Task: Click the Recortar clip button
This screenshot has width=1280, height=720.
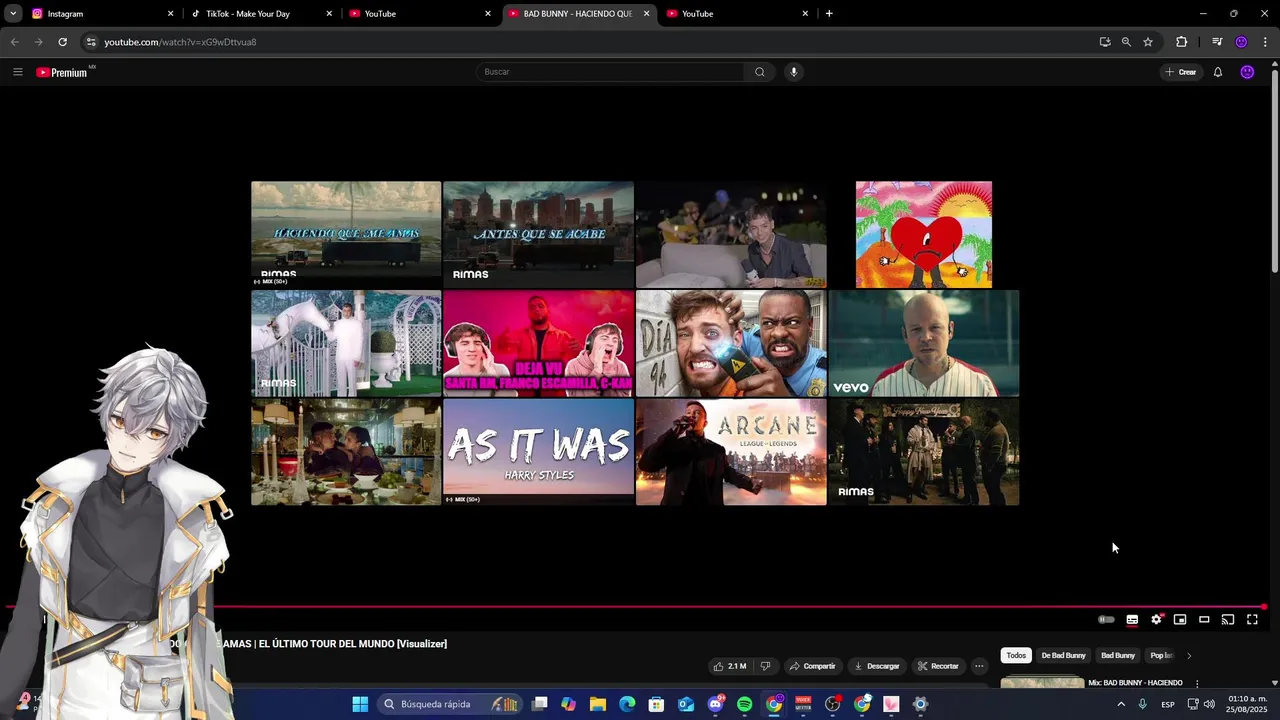Action: tap(938, 666)
